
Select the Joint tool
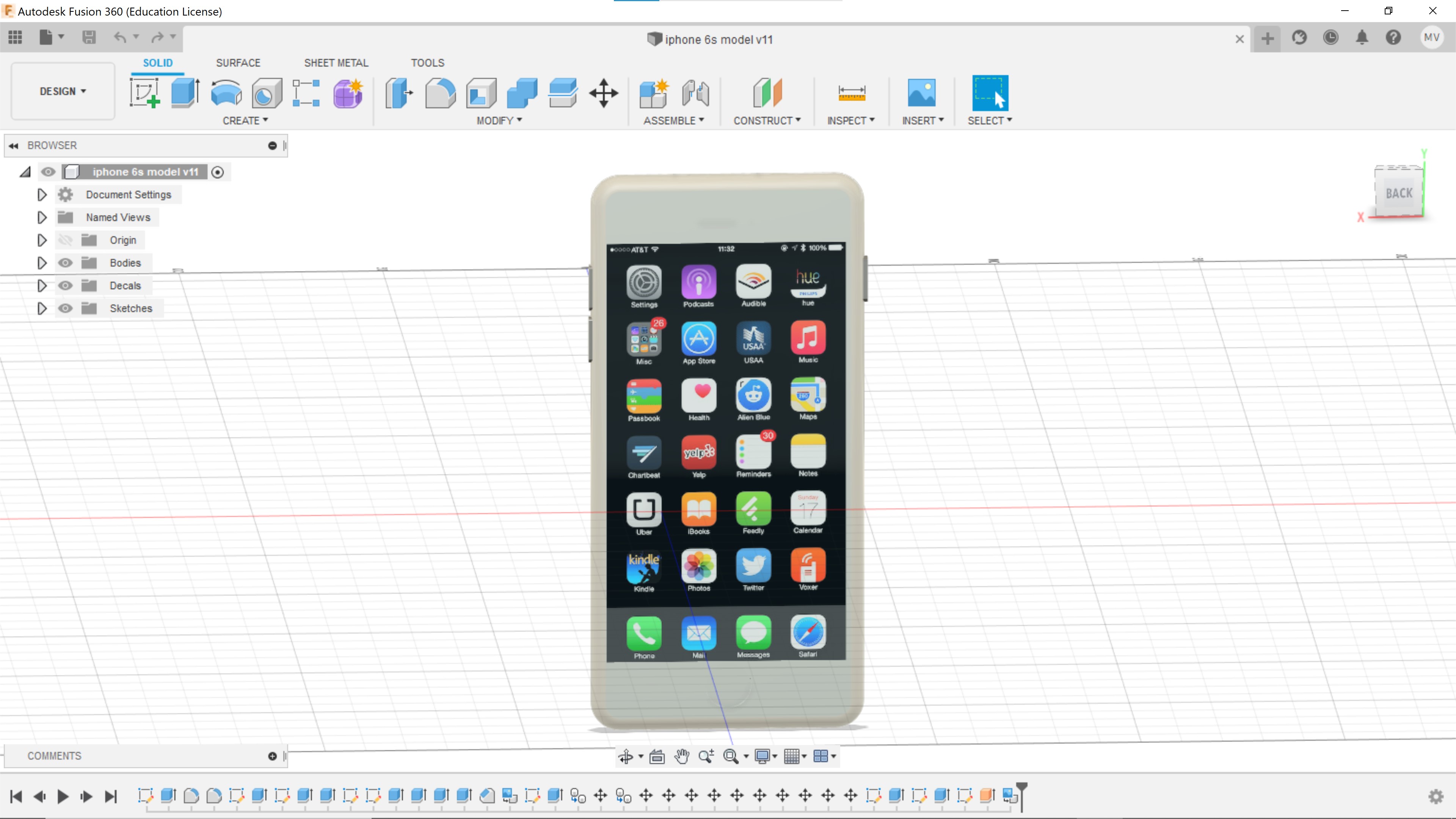pos(695,93)
